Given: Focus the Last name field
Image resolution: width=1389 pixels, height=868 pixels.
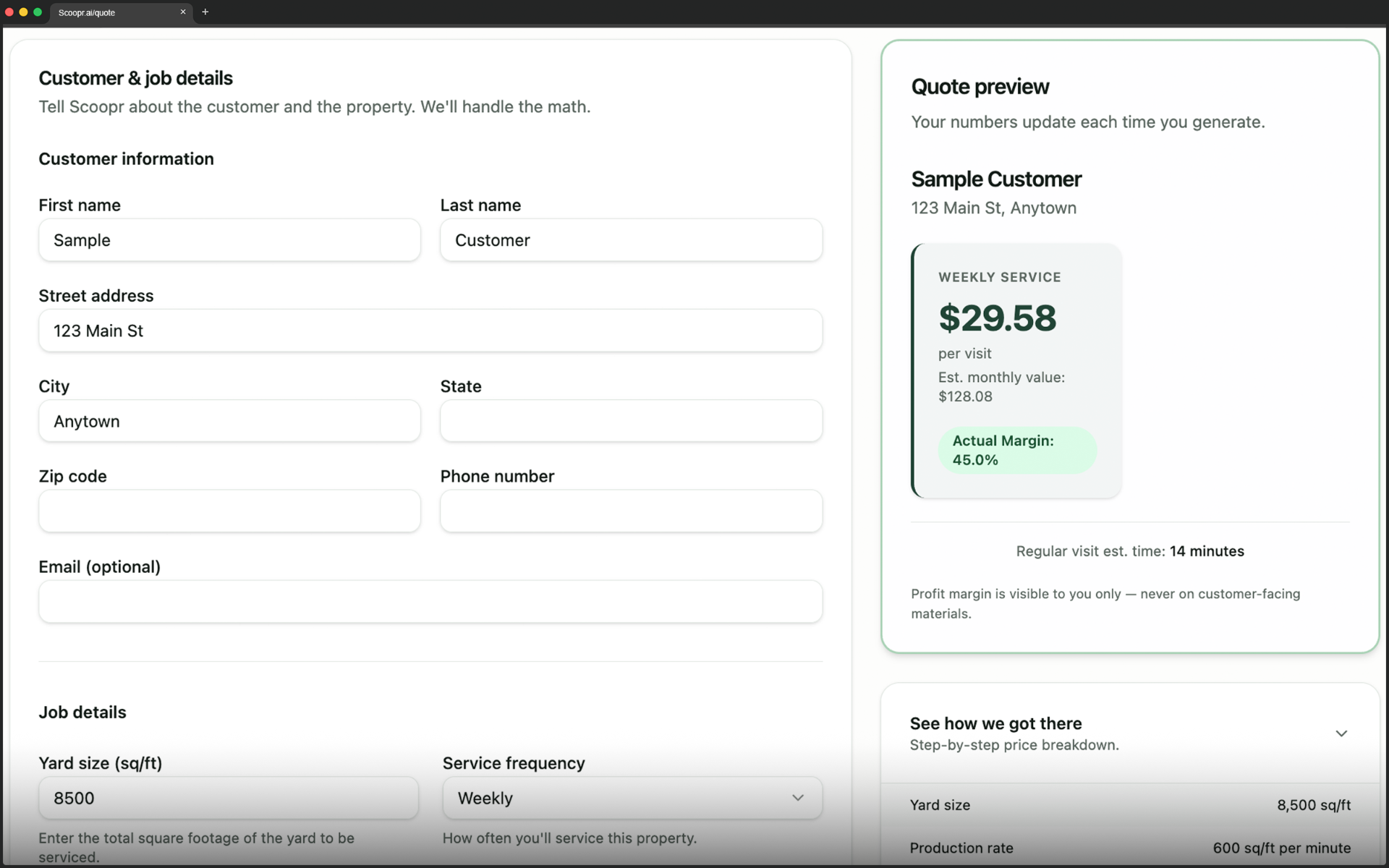Looking at the screenshot, I should pyautogui.click(x=631, y=240).
